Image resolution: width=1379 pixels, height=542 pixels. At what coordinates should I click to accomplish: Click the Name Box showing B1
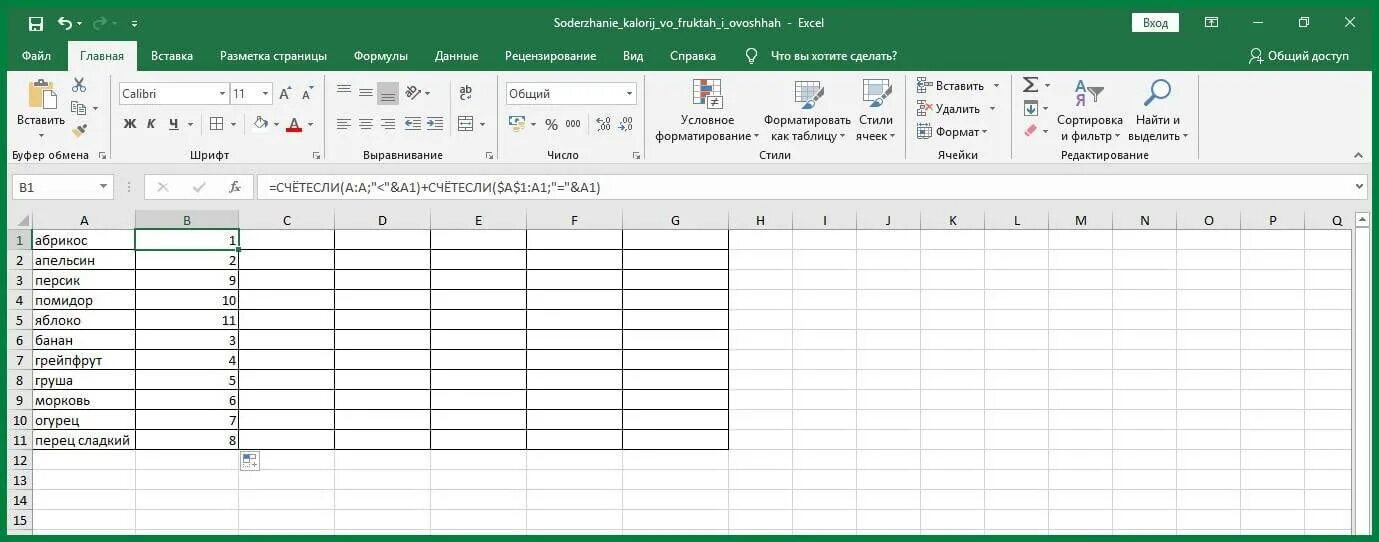tap(62, 187)
